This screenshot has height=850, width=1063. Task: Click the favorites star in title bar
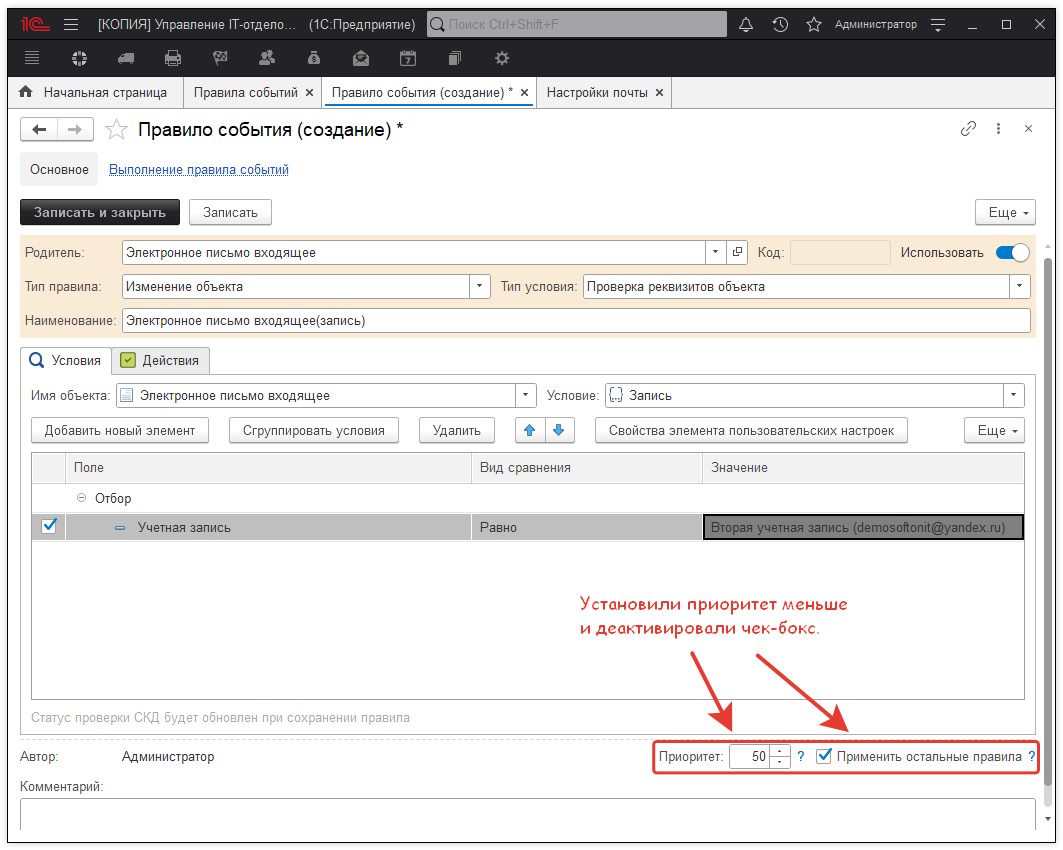pos(814,24)
